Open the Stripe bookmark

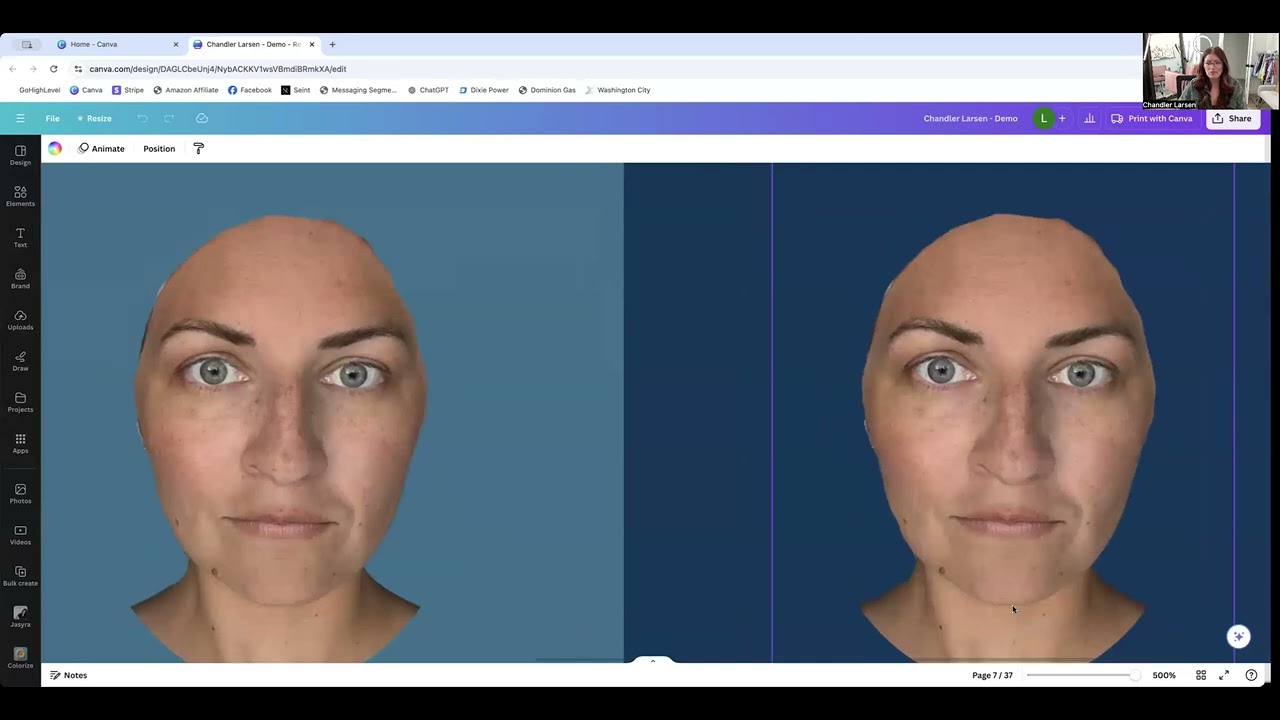[x=128, y=90]
